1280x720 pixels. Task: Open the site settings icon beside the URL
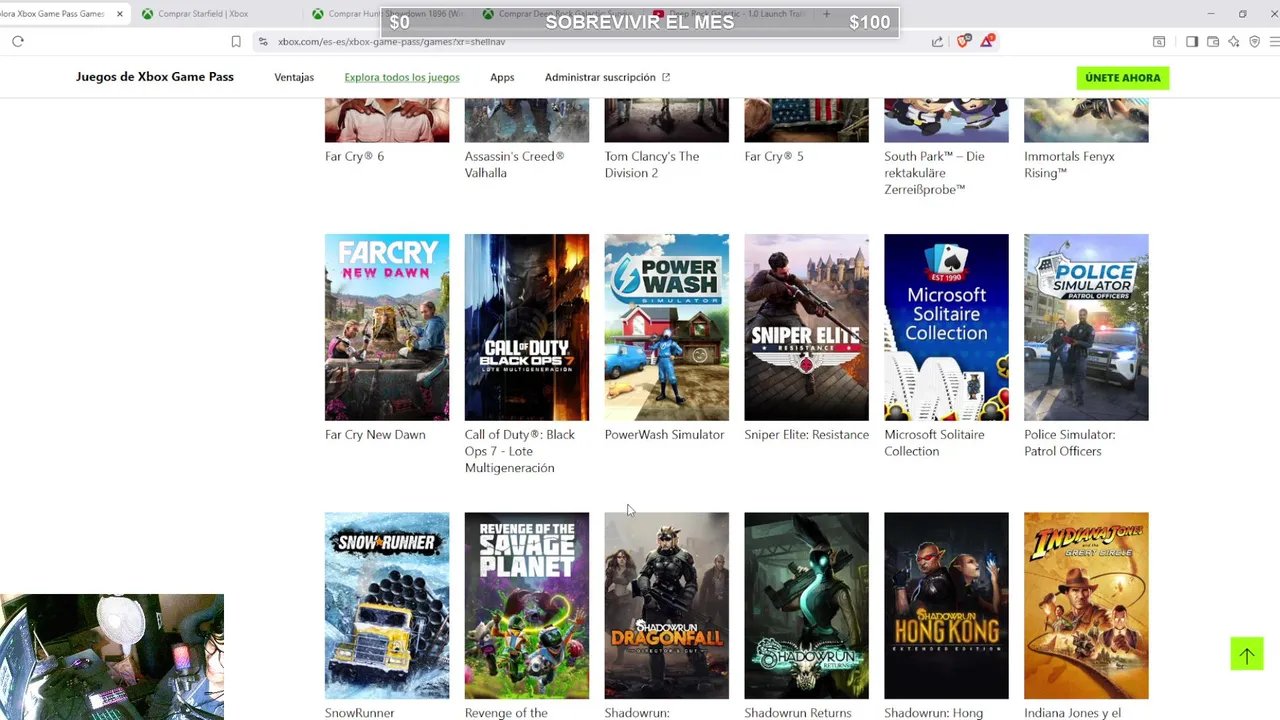pyautogui.click(x=263, y=41)
